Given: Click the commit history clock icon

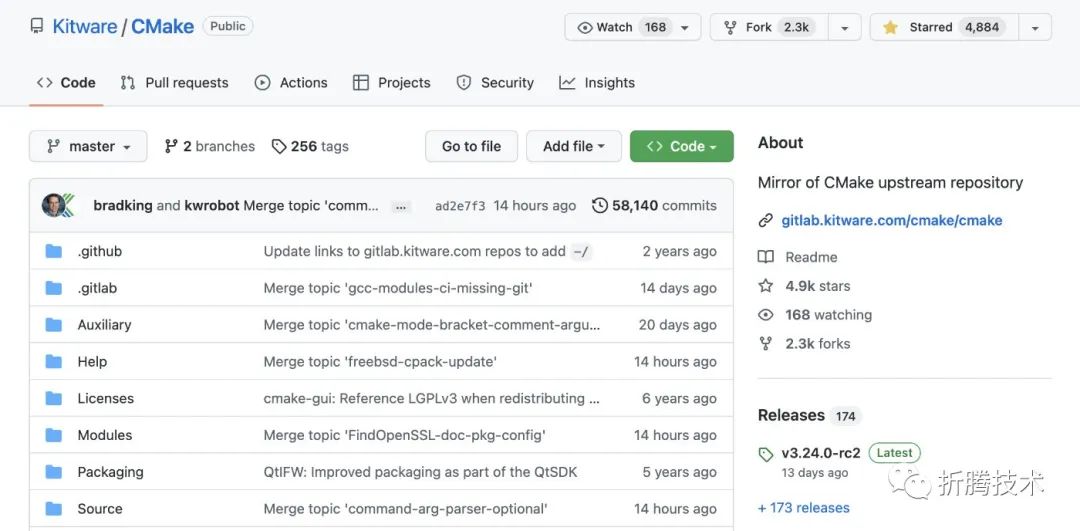Looking at the screenshot, I should click(x=600, y=205).
